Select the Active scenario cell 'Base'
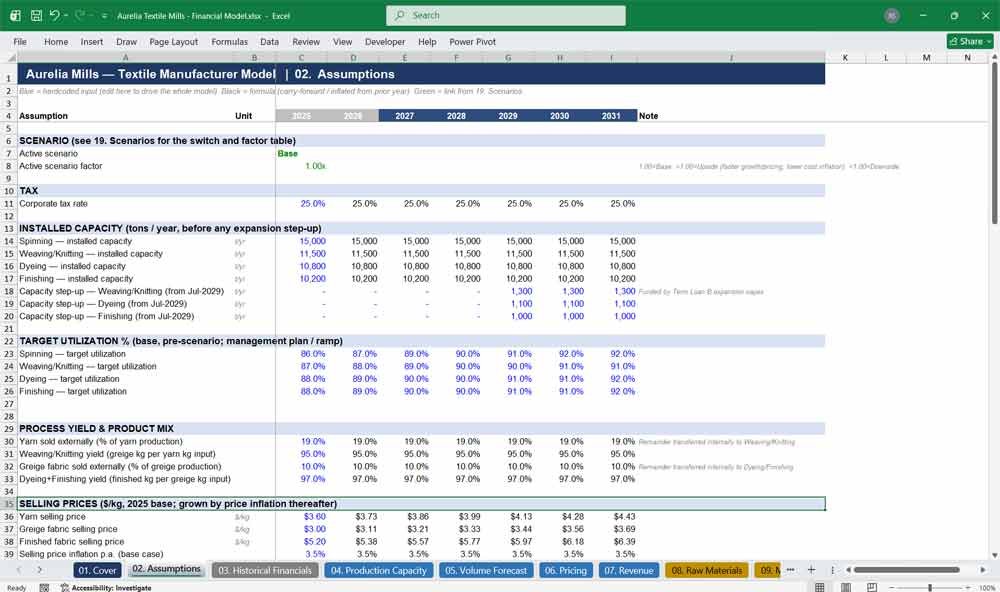This screenshot has width=1000, height=592. click(301, 154)
